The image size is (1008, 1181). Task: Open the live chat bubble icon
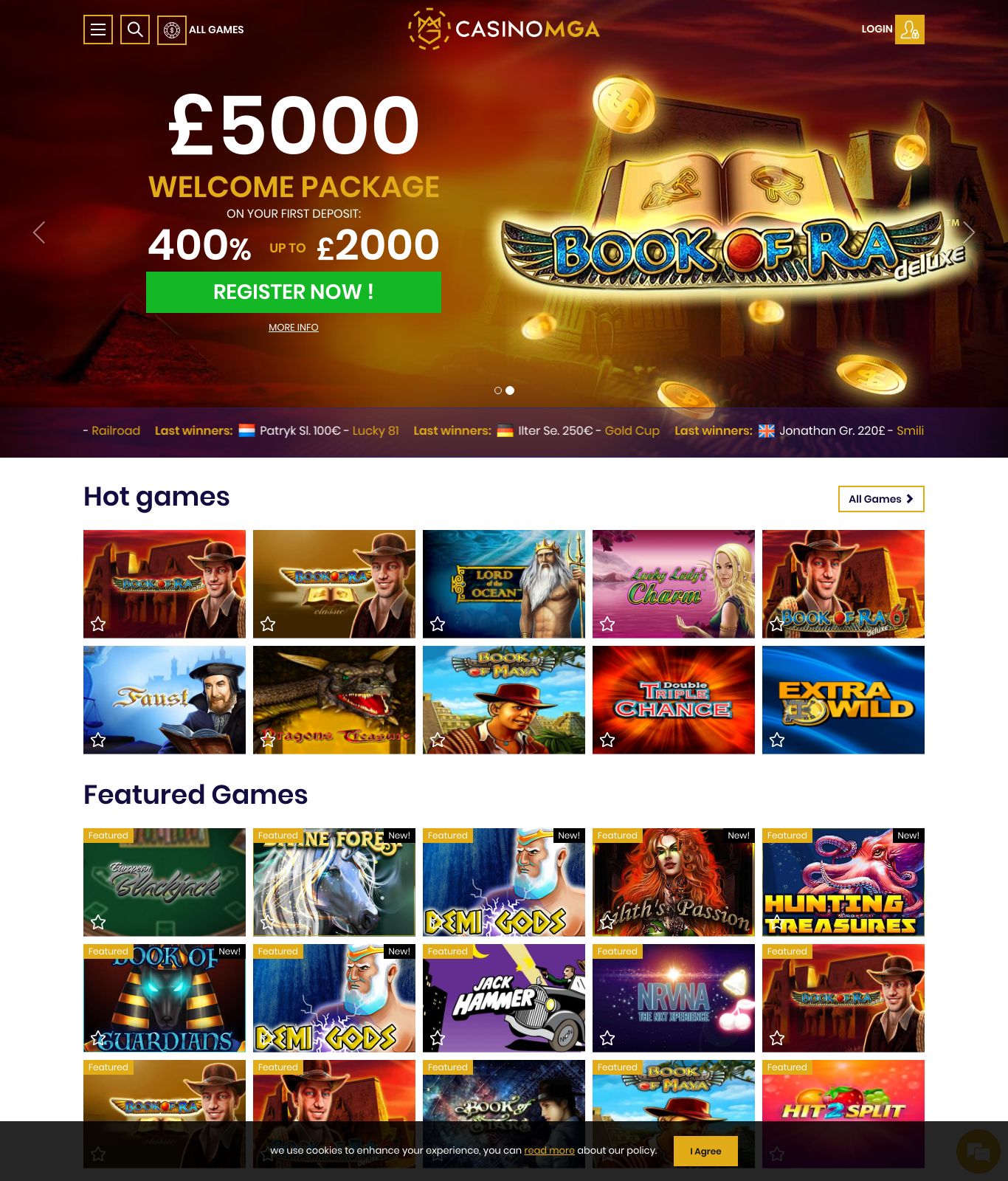[978, 1151]
